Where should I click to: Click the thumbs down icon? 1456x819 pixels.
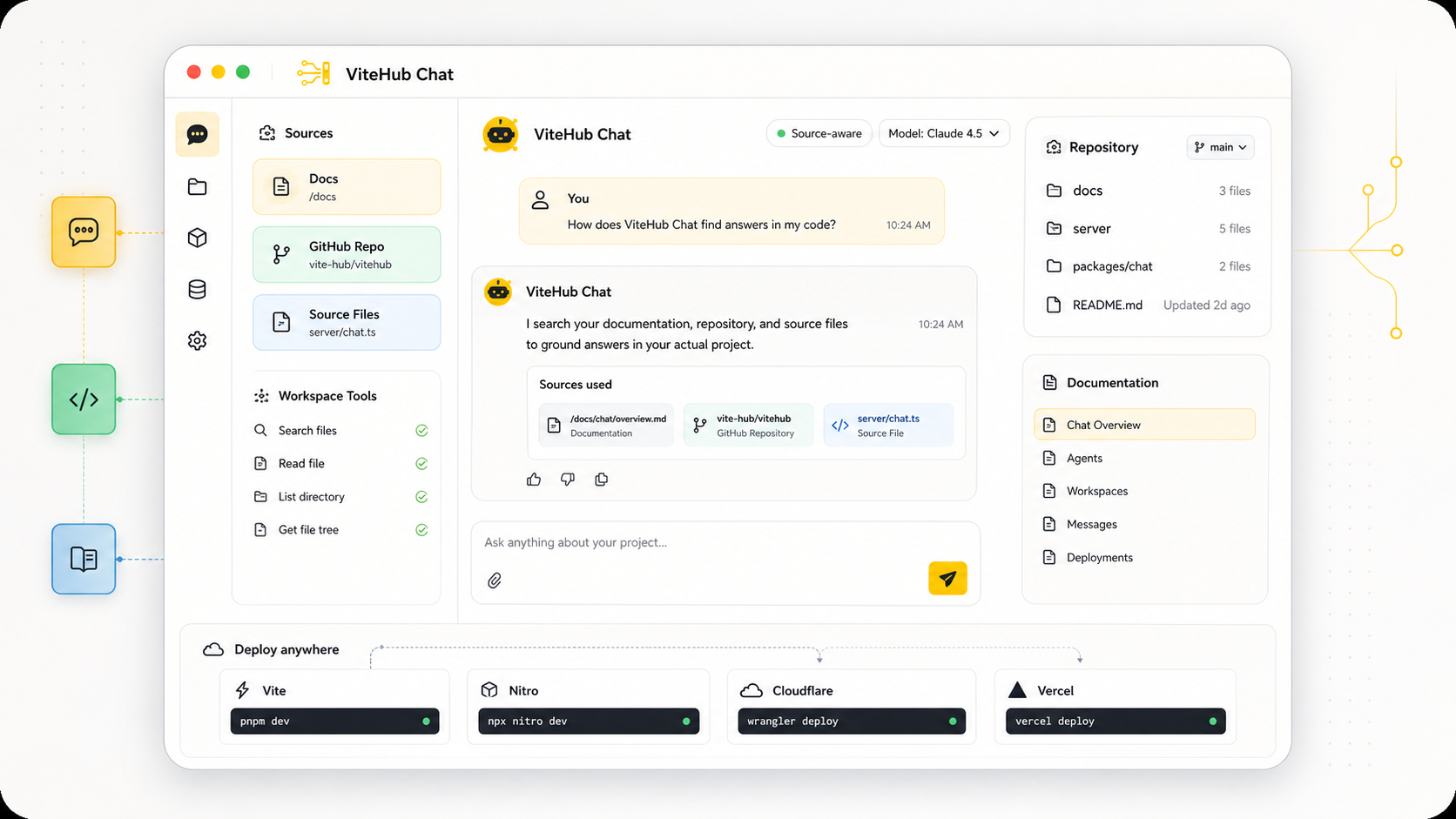pyautogui.click(x=568, y=480)
